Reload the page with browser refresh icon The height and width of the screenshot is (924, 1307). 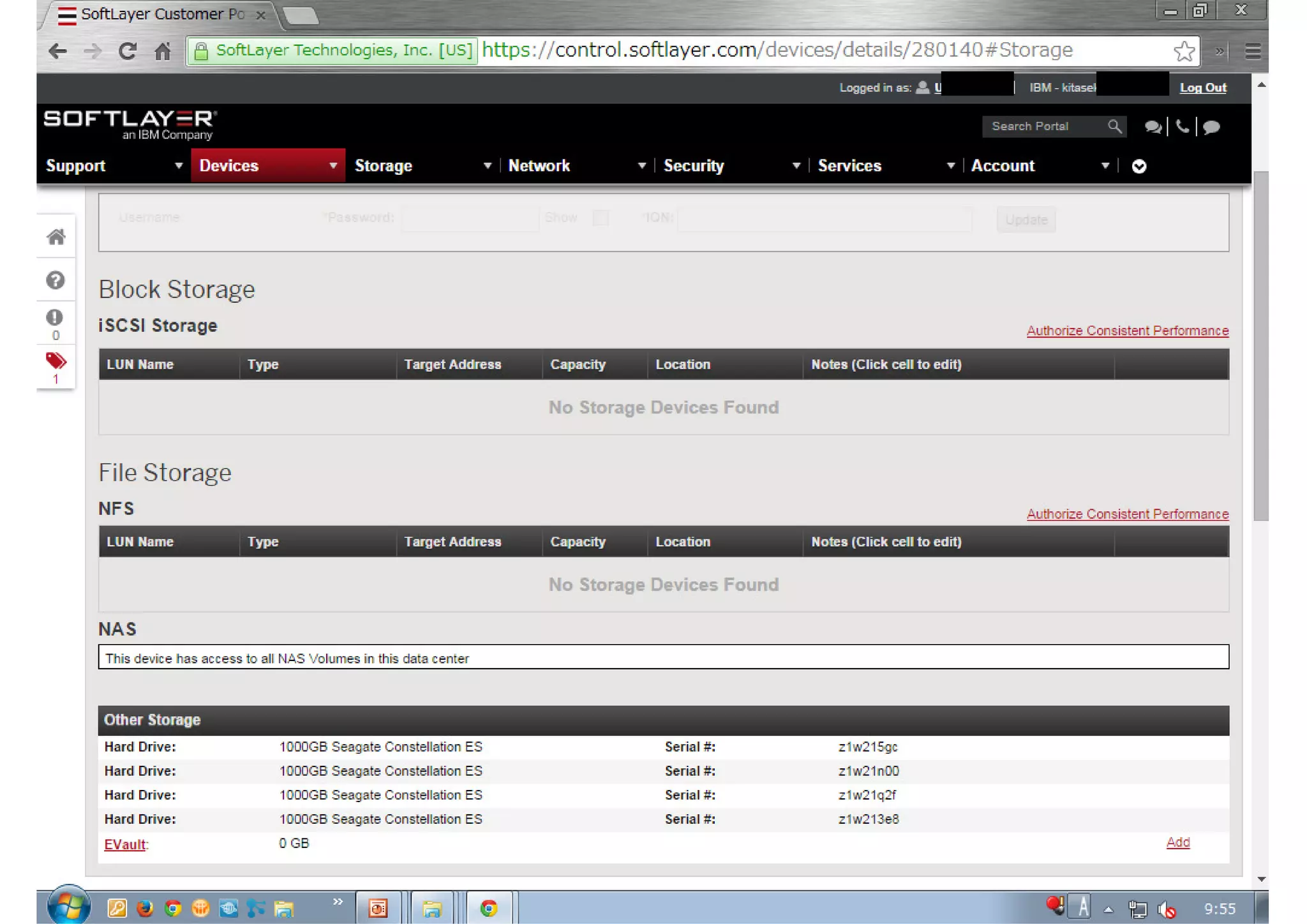click(x=128, y=51)
